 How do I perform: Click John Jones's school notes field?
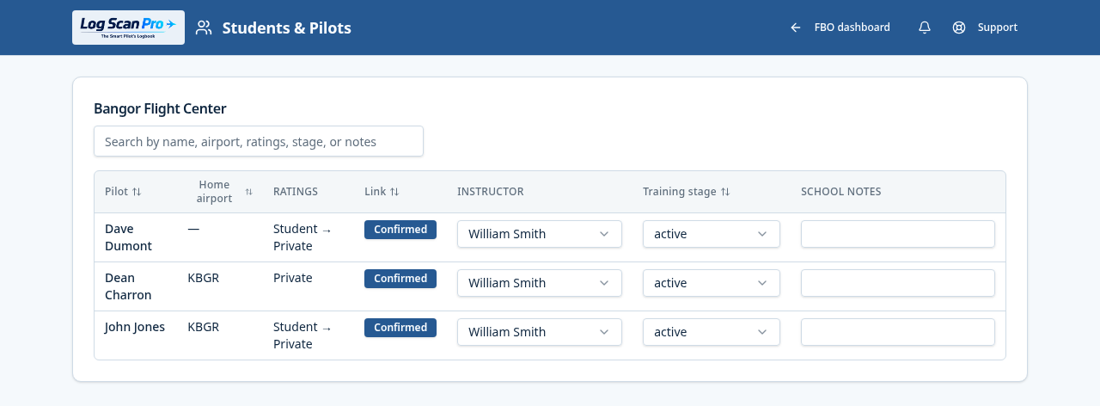pos(898,332)
